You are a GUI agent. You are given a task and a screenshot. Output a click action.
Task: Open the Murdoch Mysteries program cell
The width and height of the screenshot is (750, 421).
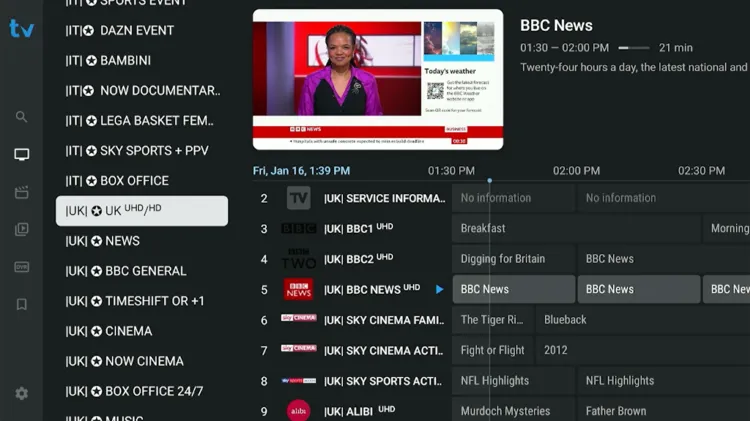tap(514, 410)
